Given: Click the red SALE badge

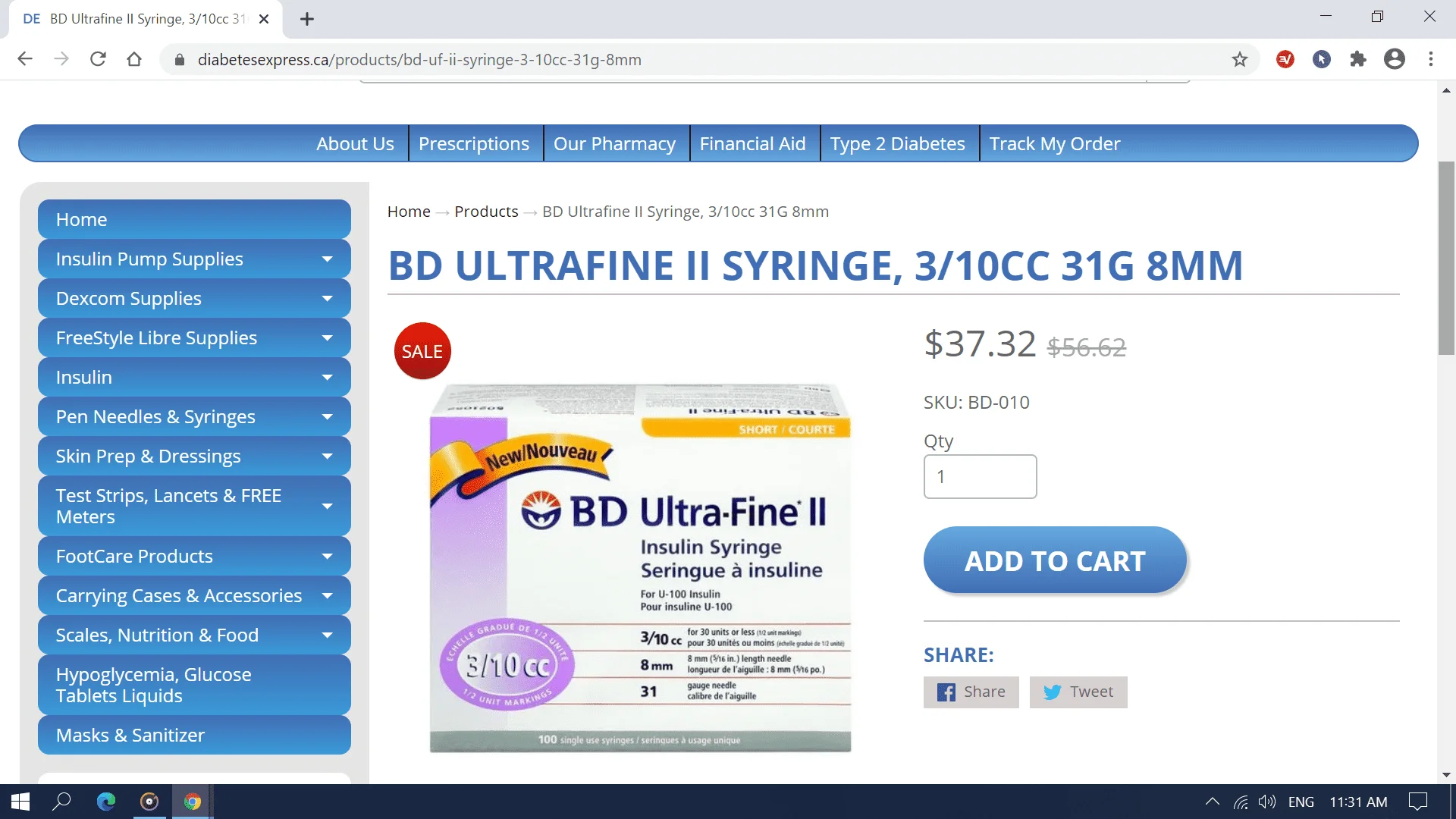Looking at the screenshot, I should (422, 351).
